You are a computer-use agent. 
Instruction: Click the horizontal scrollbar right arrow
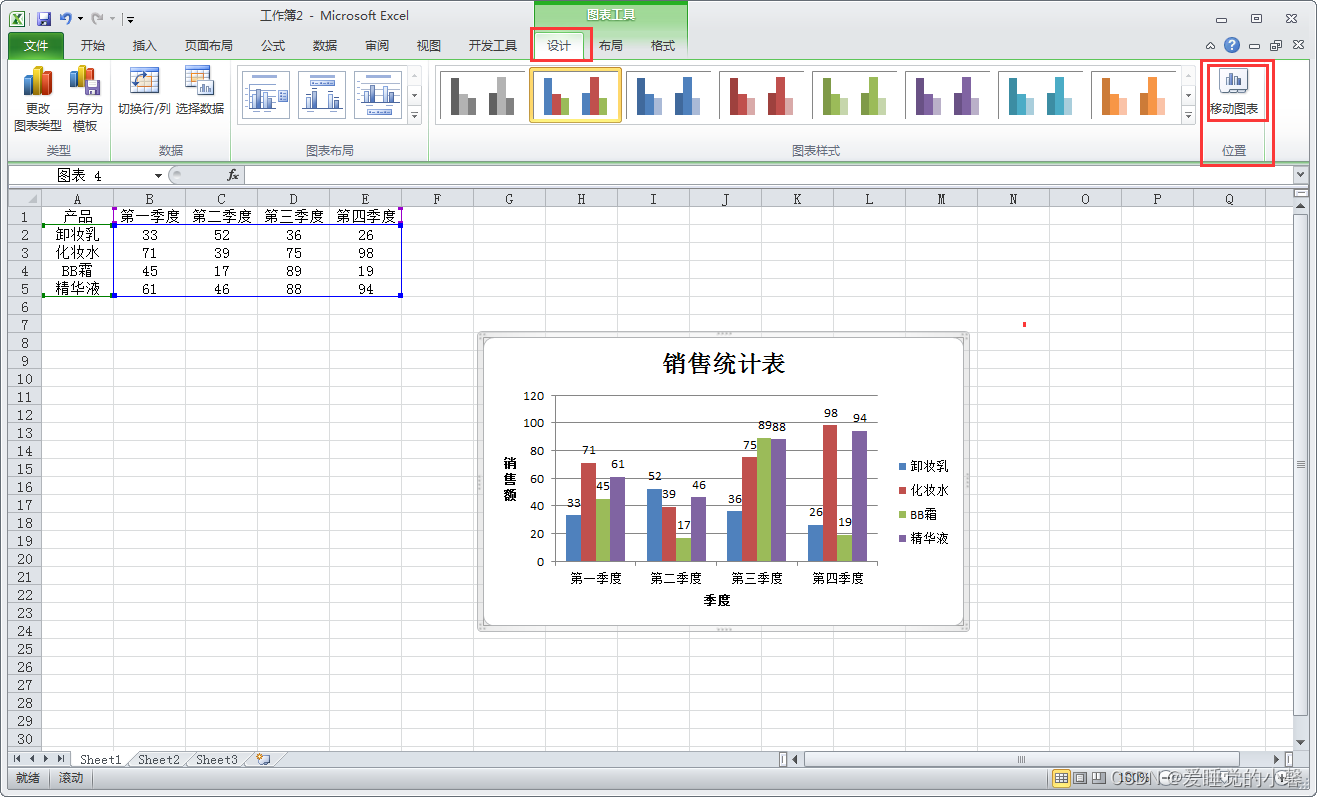(x=1277, y=759)
